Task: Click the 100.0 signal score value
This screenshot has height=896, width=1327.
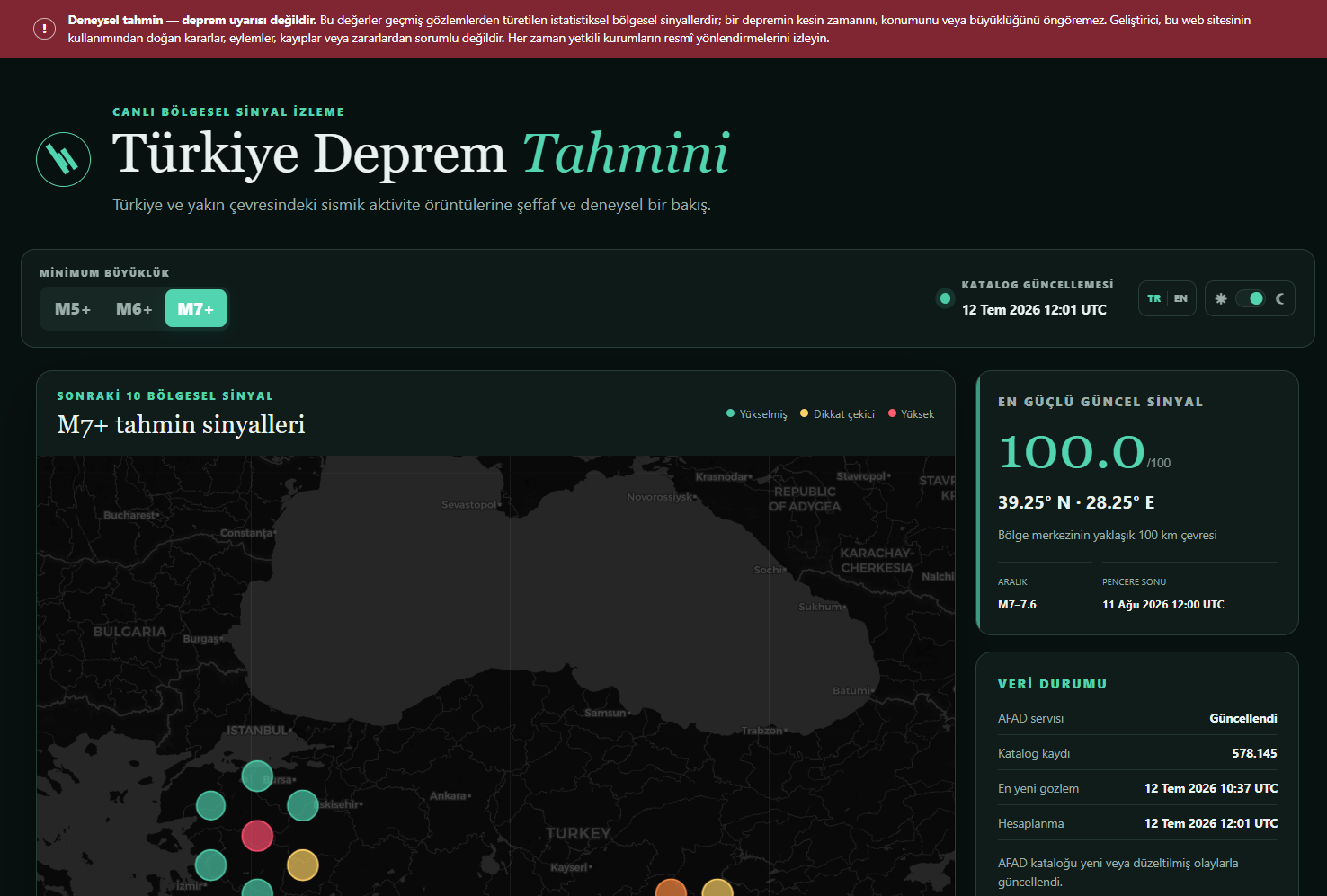Action: tap(1072, 451)
